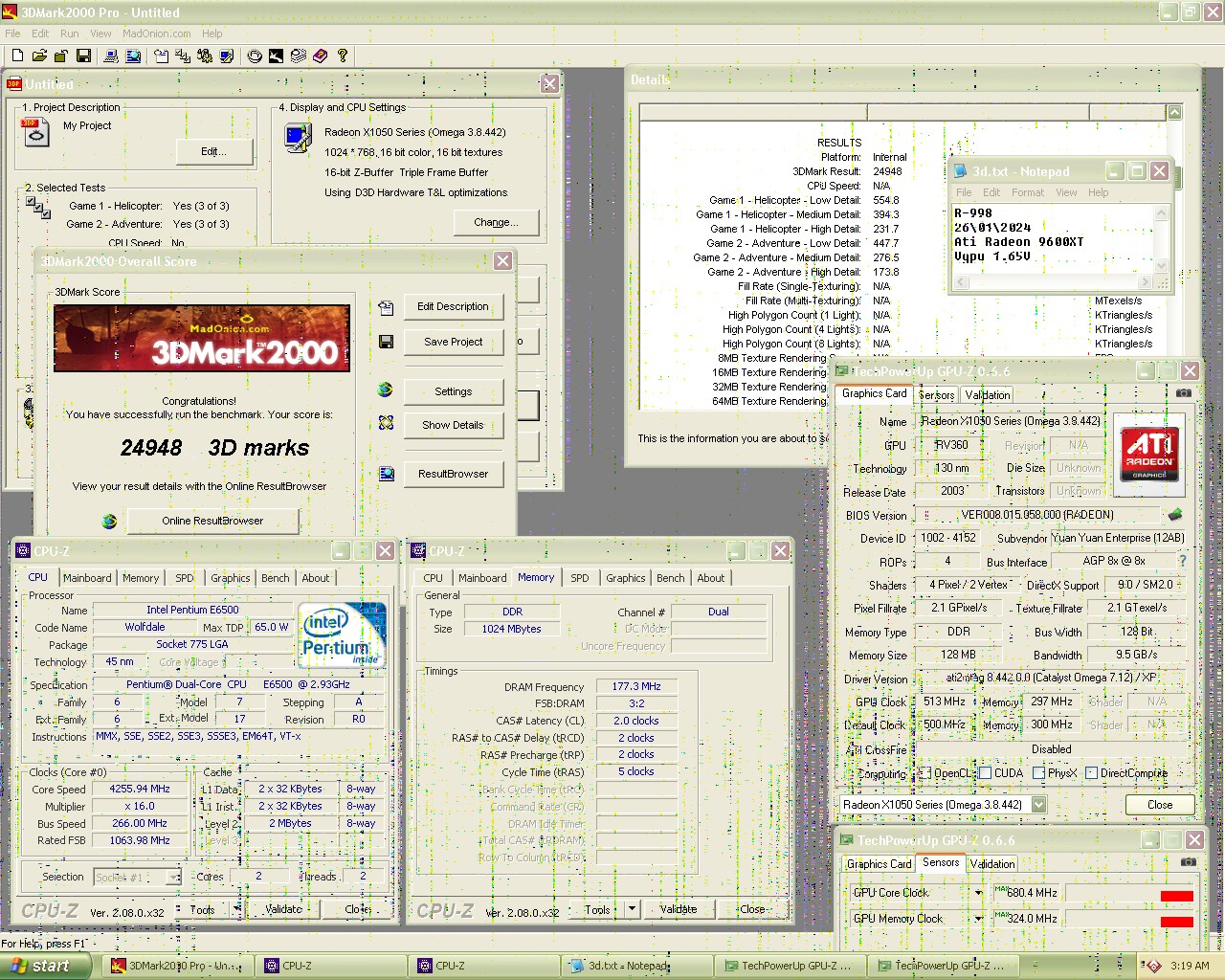Viewport: 1225px width, 980px height.
Task: Click the system tray red diamond icon
Action: click(1154, 966)
